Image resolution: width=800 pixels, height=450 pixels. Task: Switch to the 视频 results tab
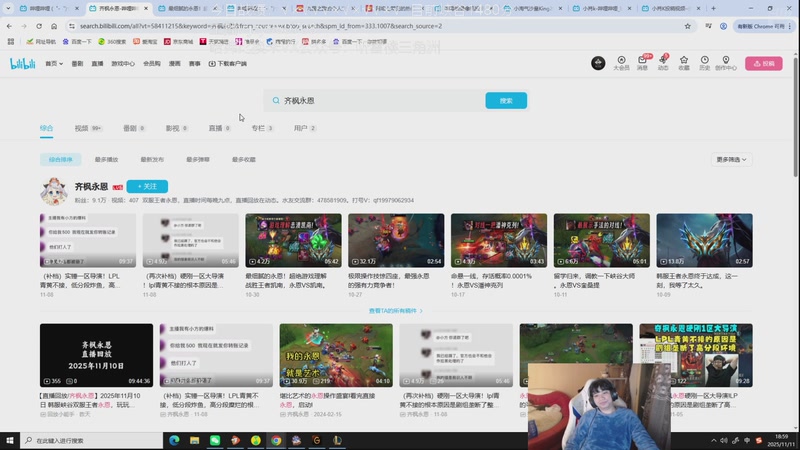point(88,128)
